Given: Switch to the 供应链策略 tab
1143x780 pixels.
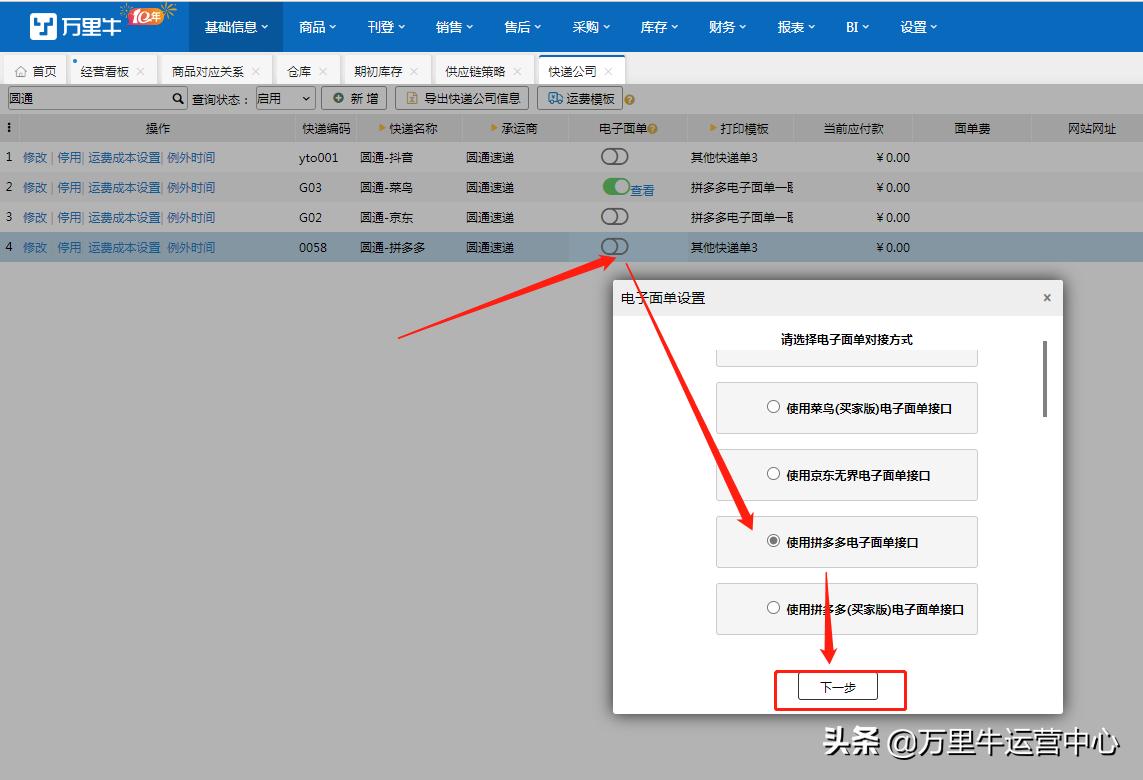Looking at the screenshot, I should click(x=475, y=70).
